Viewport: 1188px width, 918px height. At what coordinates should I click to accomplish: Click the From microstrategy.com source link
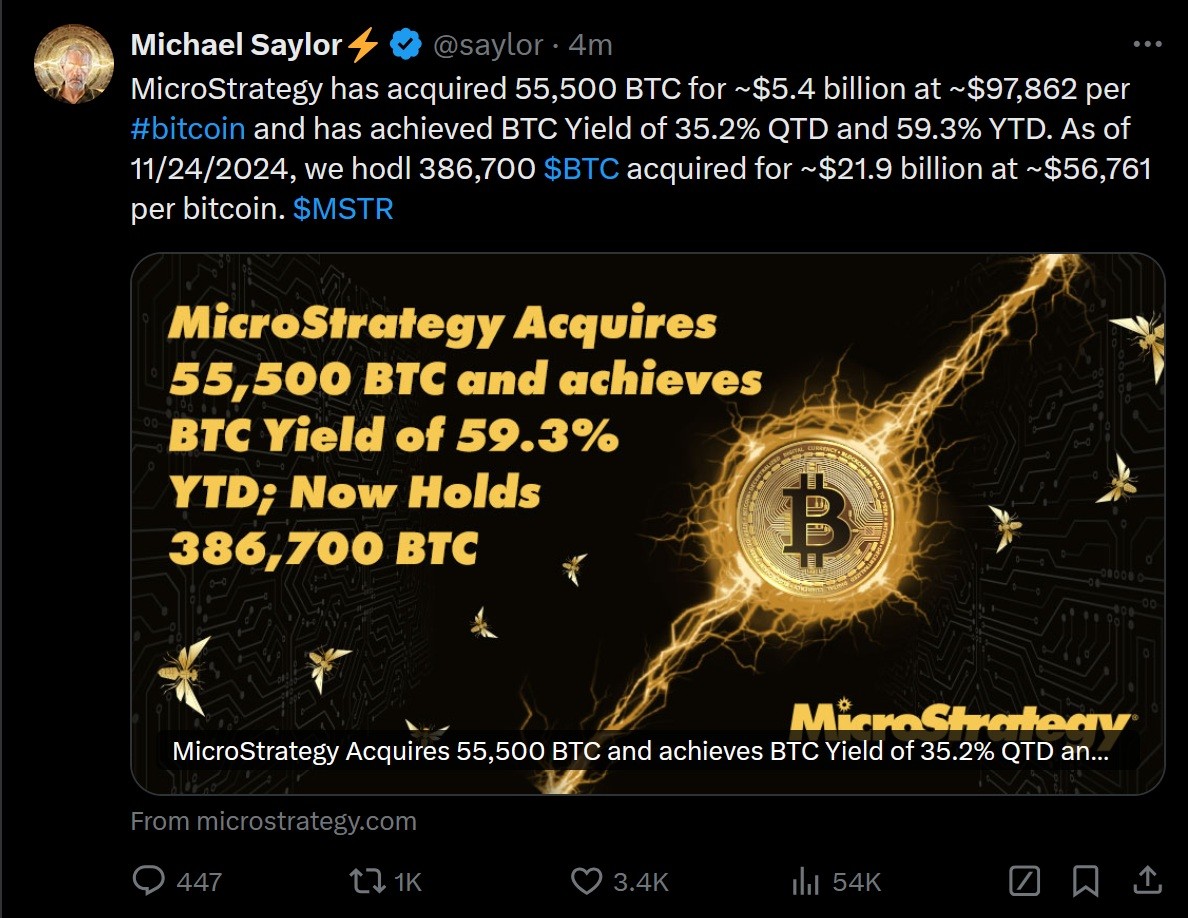274,821
